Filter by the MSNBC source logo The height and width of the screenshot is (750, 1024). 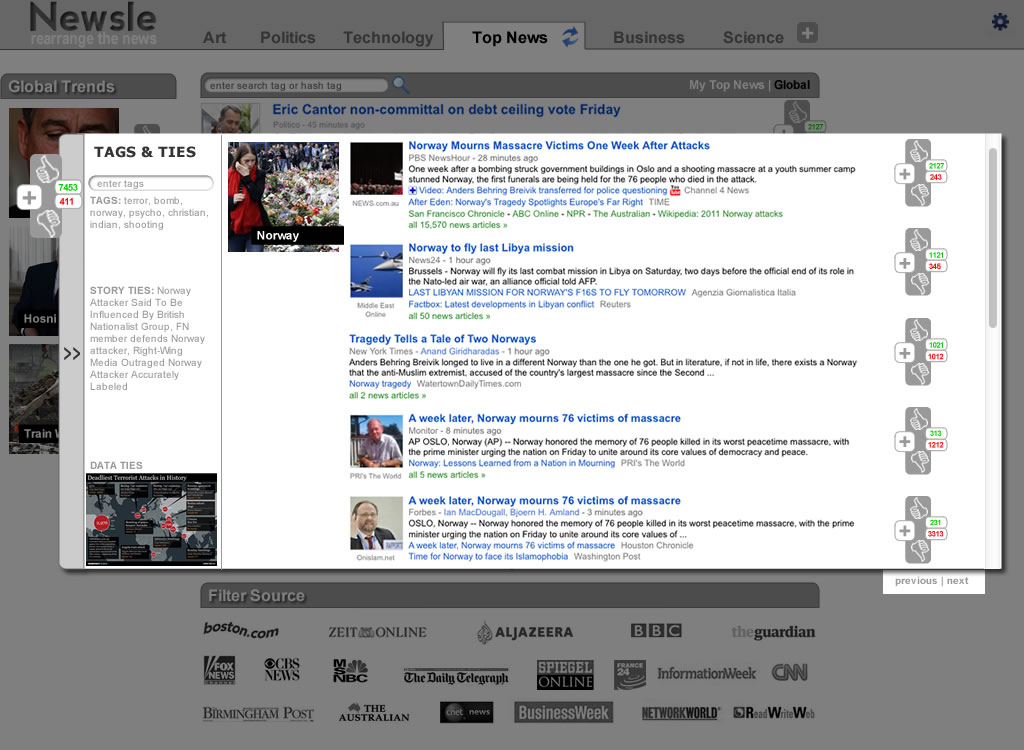pos(350,671)
